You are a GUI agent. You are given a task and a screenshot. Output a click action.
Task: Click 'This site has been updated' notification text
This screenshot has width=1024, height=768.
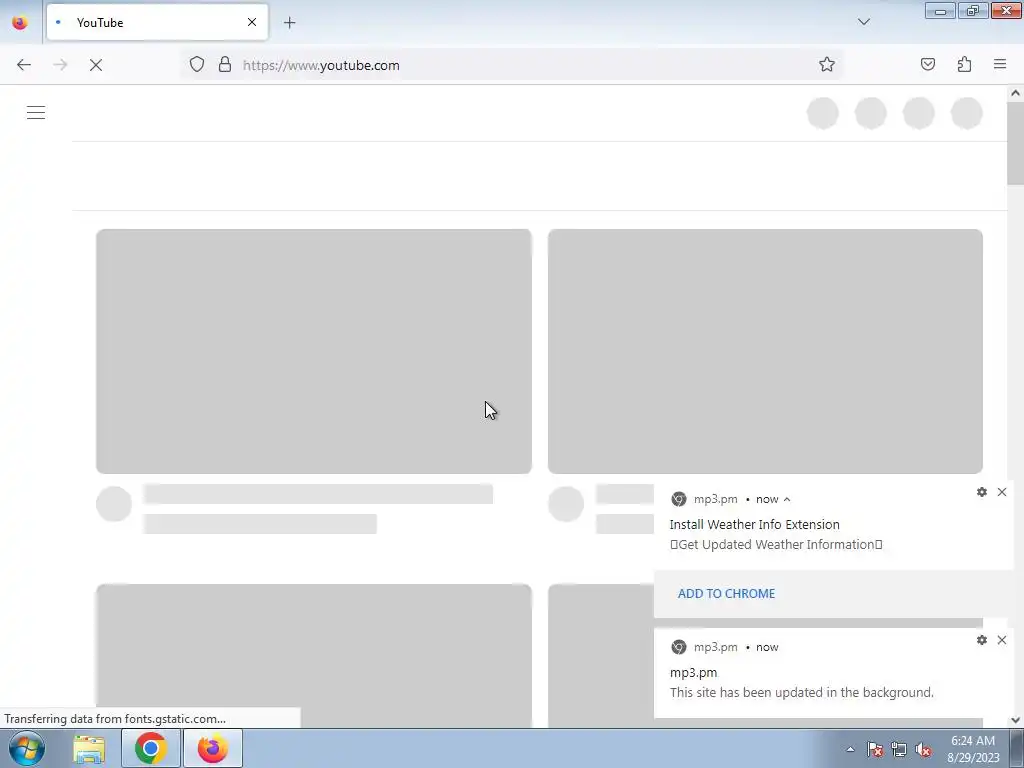pyautogui.click(x=801, y=692)
